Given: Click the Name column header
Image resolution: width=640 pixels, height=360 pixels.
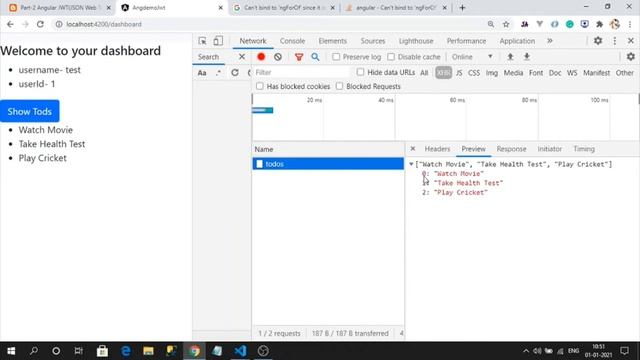Looking at the screenshot, I should click(328, 149).
